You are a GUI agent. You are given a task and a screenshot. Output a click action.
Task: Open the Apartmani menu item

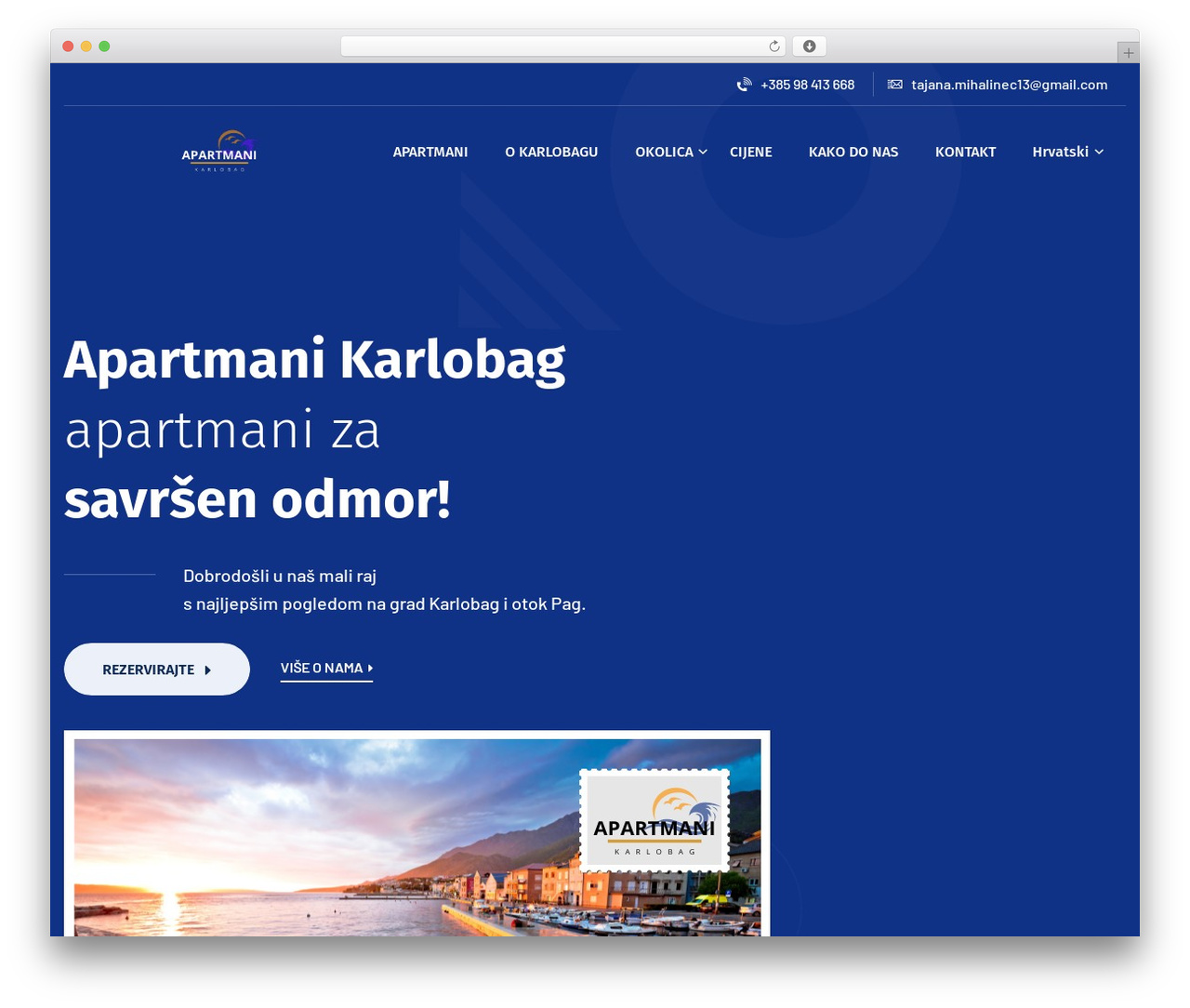430,152
